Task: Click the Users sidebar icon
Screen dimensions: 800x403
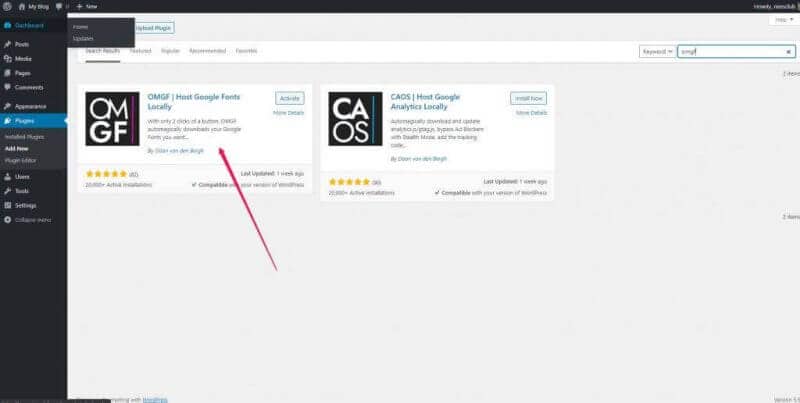Action: click(7, 177)
